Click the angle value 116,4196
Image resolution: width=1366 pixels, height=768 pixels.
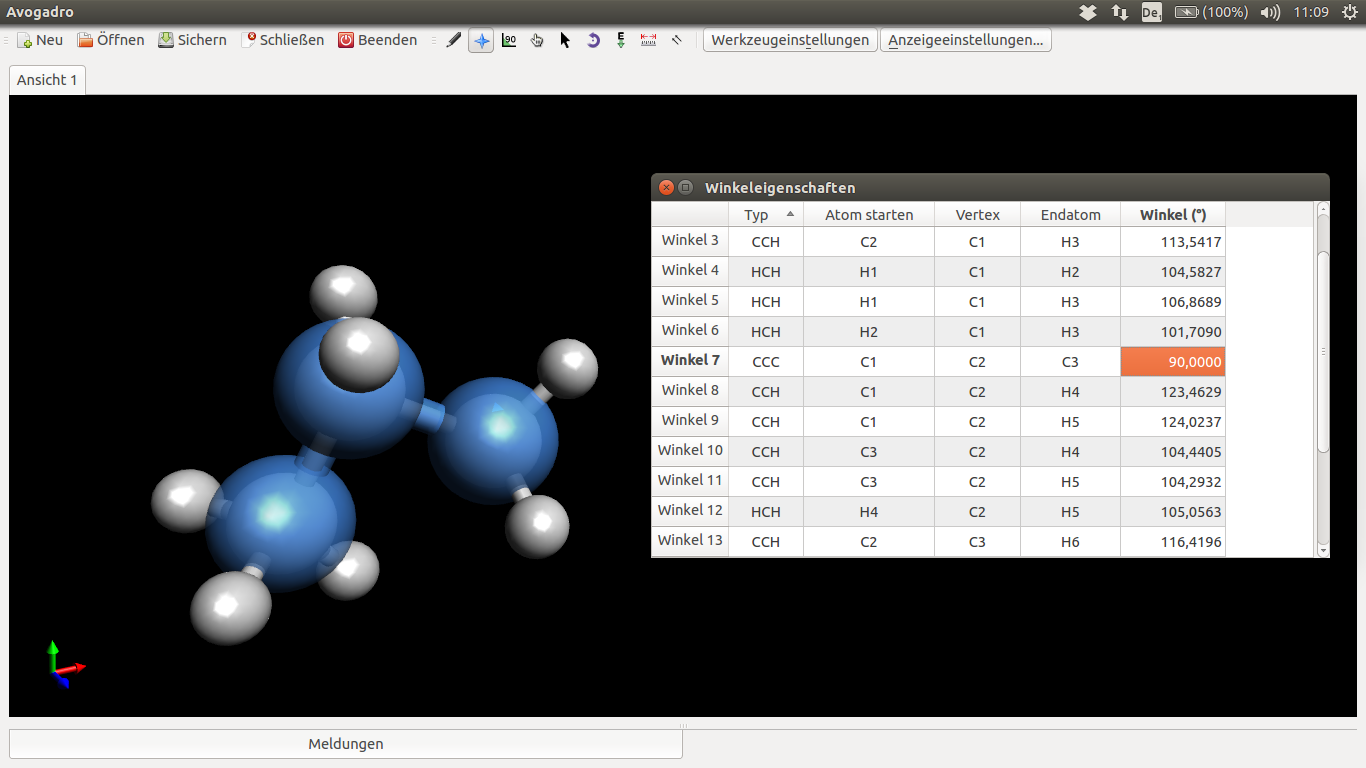coord(1173,542)
